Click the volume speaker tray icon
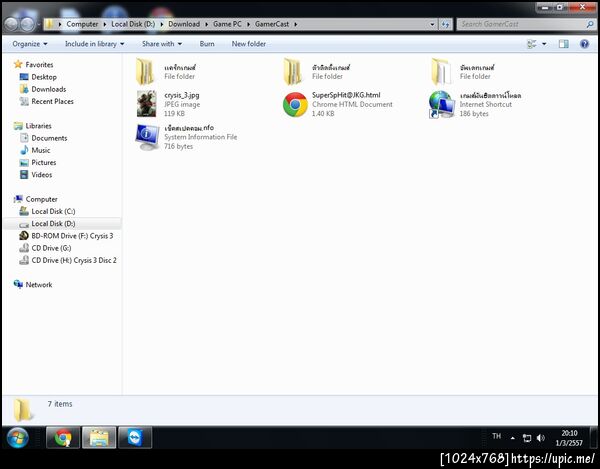 tap(541, 438)
